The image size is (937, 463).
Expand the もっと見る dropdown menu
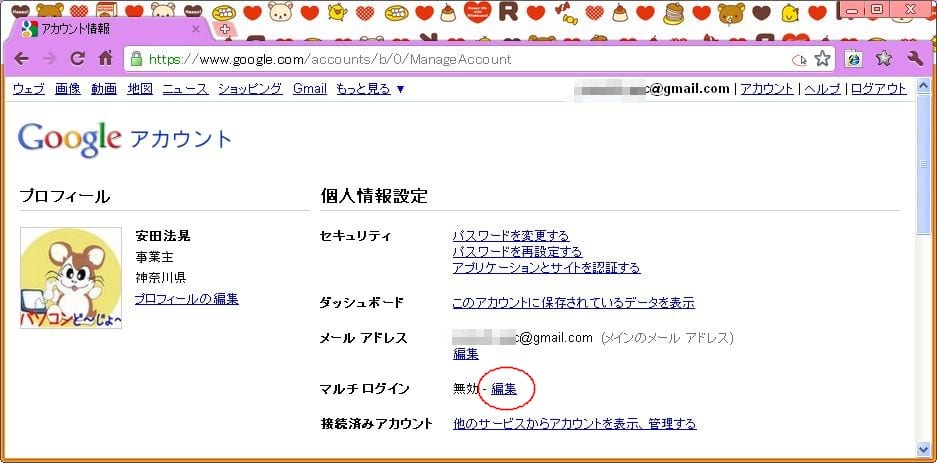click(x=370, y=89)
